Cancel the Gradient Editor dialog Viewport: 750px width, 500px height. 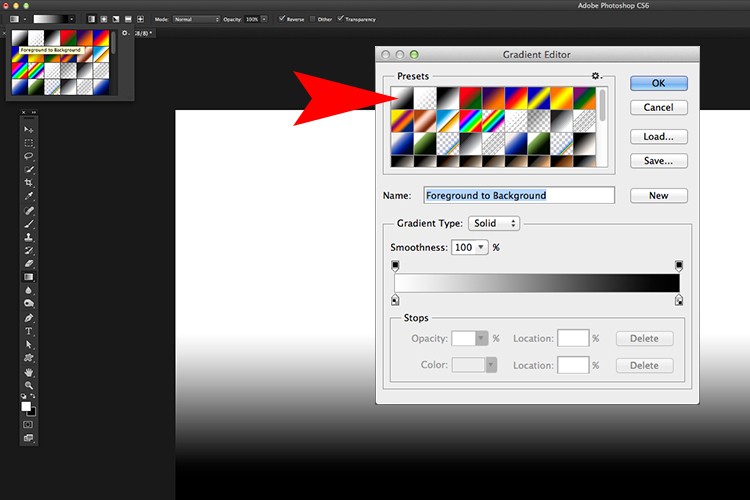pos(659,107)
